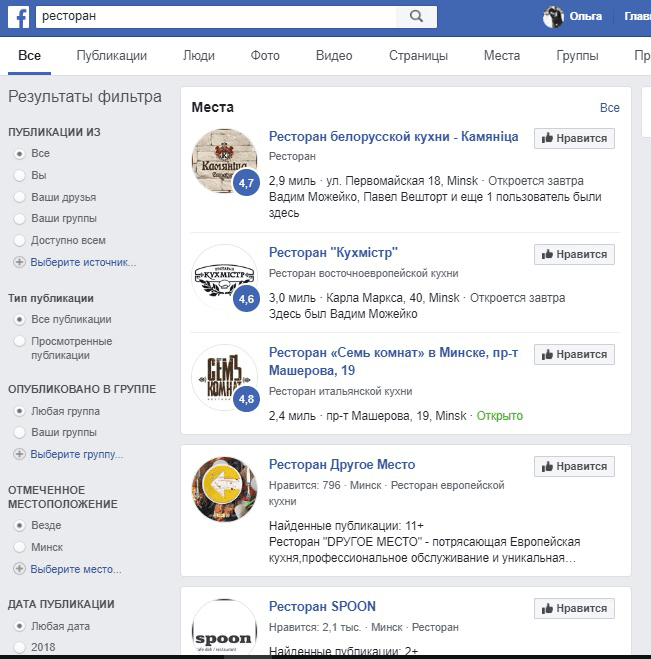651x659 pixels.
Task: Open the Выберите группу selector
Action: tap(77, 454)
